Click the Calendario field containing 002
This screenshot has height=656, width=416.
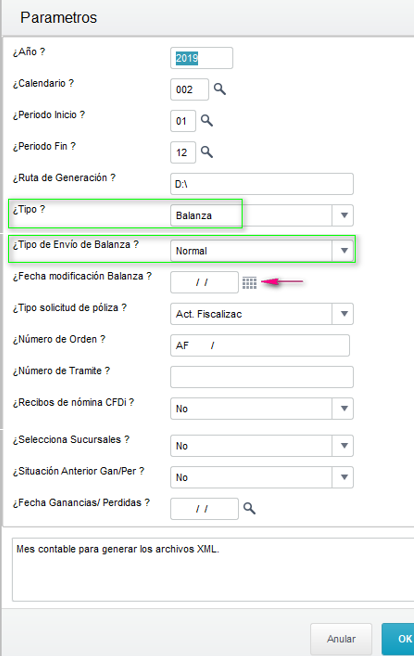[189, 90]
